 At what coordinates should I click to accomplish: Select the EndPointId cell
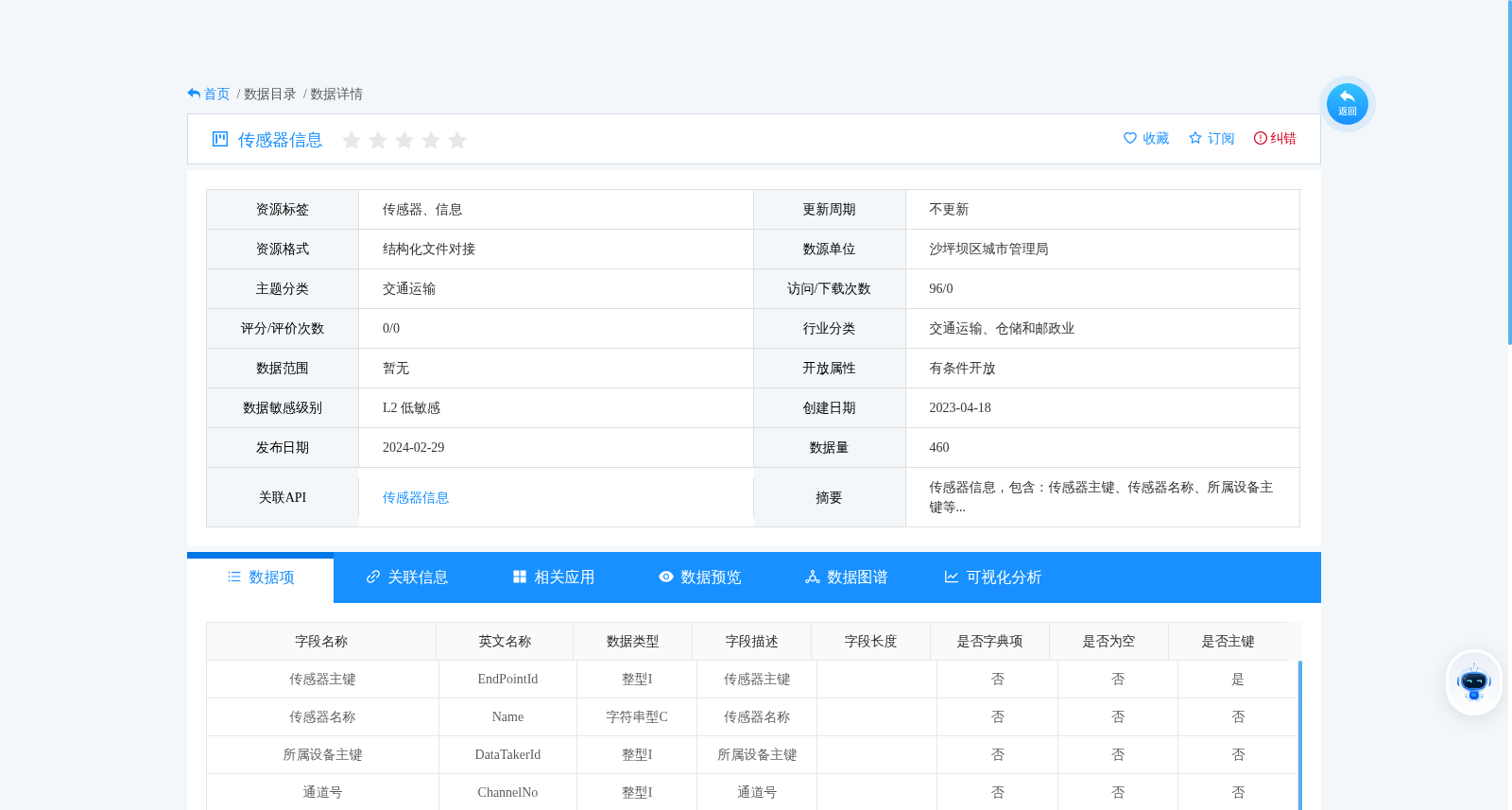(507, 680)
